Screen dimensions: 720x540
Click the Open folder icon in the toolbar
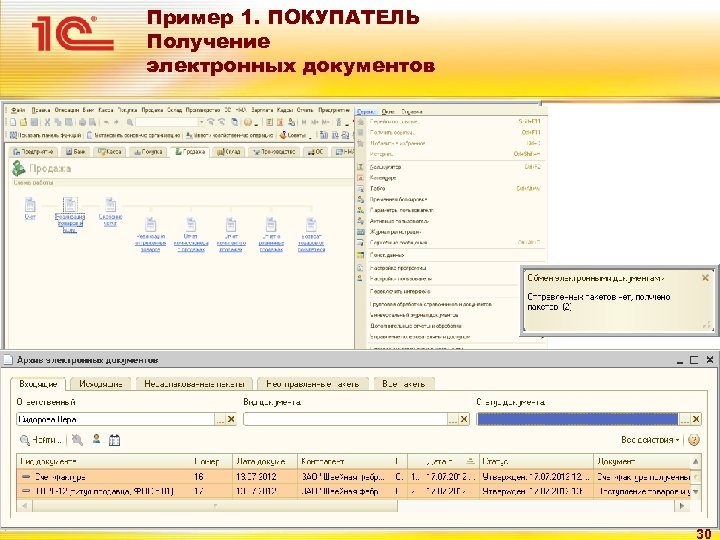point(23,122)
